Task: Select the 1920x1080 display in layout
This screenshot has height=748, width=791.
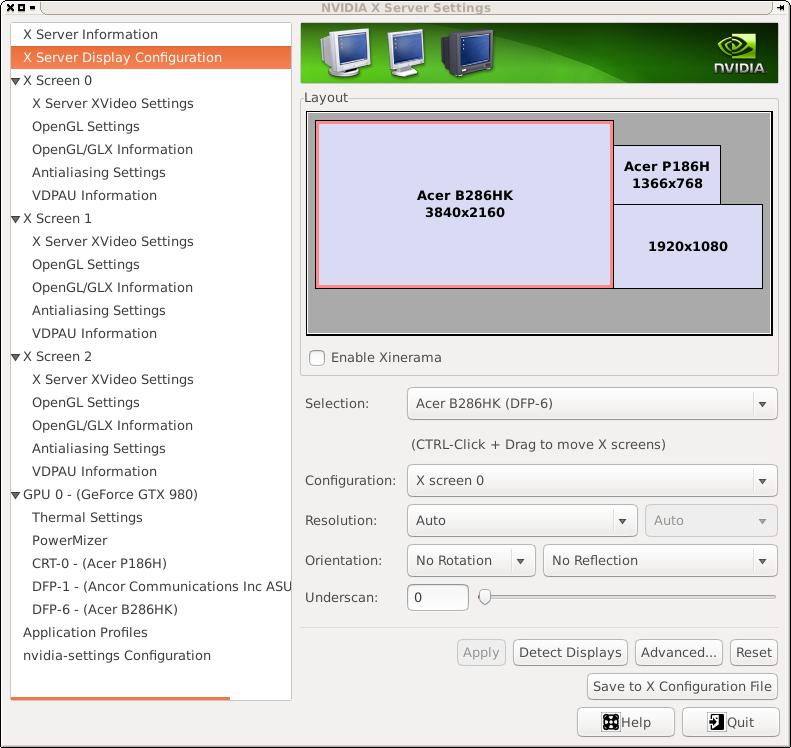Action: click(x=688, y=247)
